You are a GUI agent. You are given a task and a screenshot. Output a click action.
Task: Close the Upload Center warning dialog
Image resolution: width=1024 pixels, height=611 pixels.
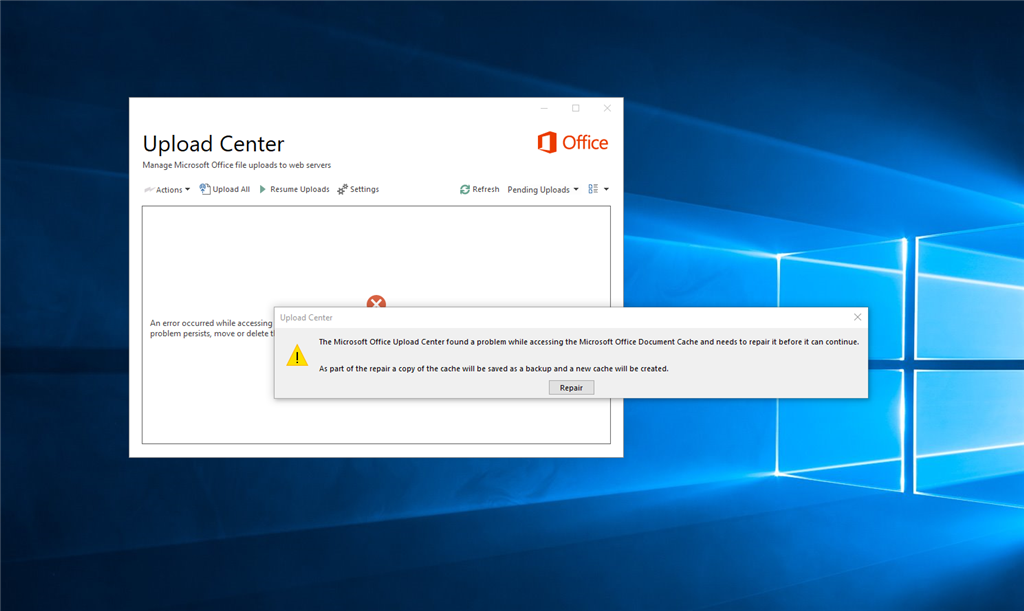857,317
